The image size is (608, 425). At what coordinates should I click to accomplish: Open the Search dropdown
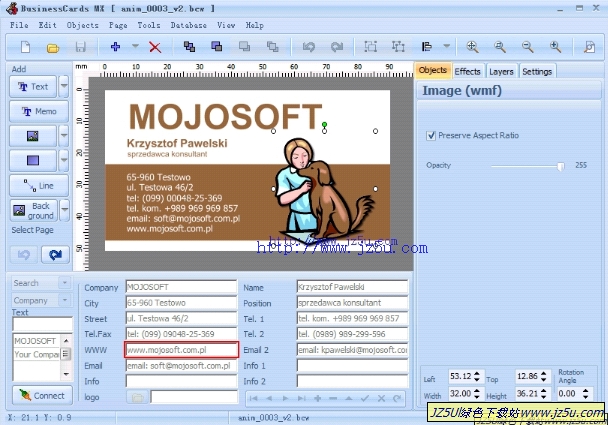(x=64, y=283)
